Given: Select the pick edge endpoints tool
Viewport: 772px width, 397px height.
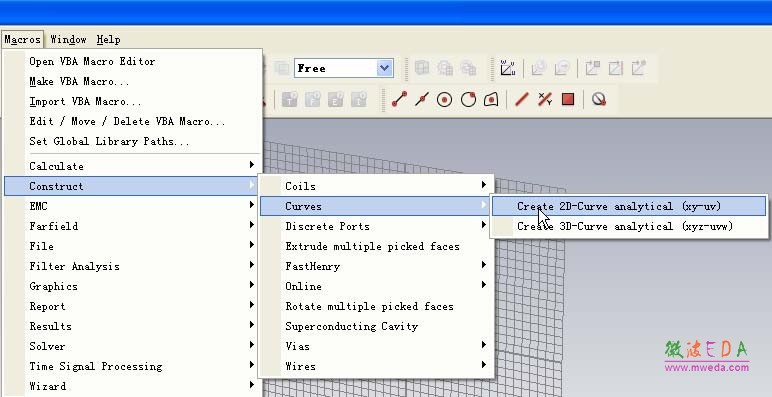Looking at the screenshot, I should pos(399,99).
